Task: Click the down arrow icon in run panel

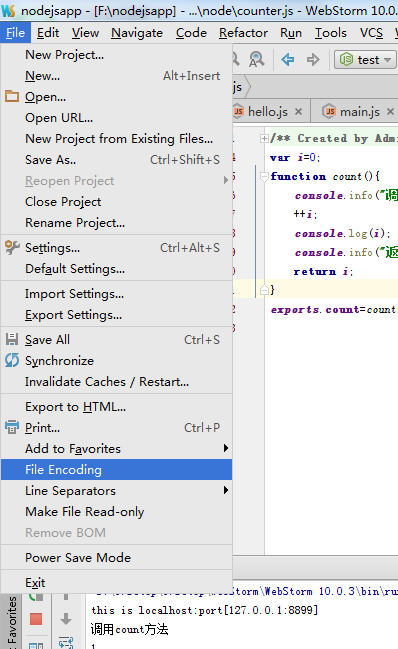Action: tap(66, 619)
